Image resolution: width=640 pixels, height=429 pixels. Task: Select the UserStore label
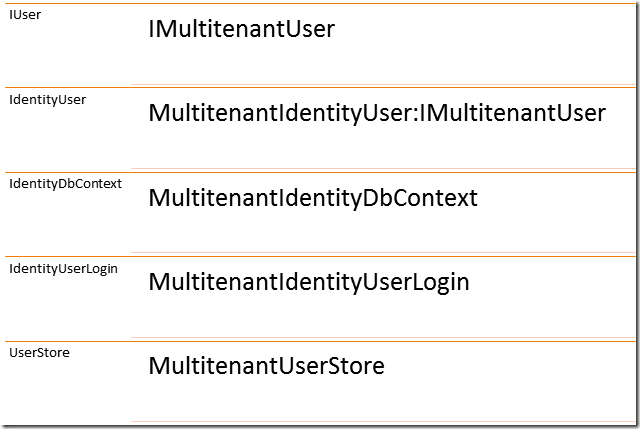(x=39, y=353)
